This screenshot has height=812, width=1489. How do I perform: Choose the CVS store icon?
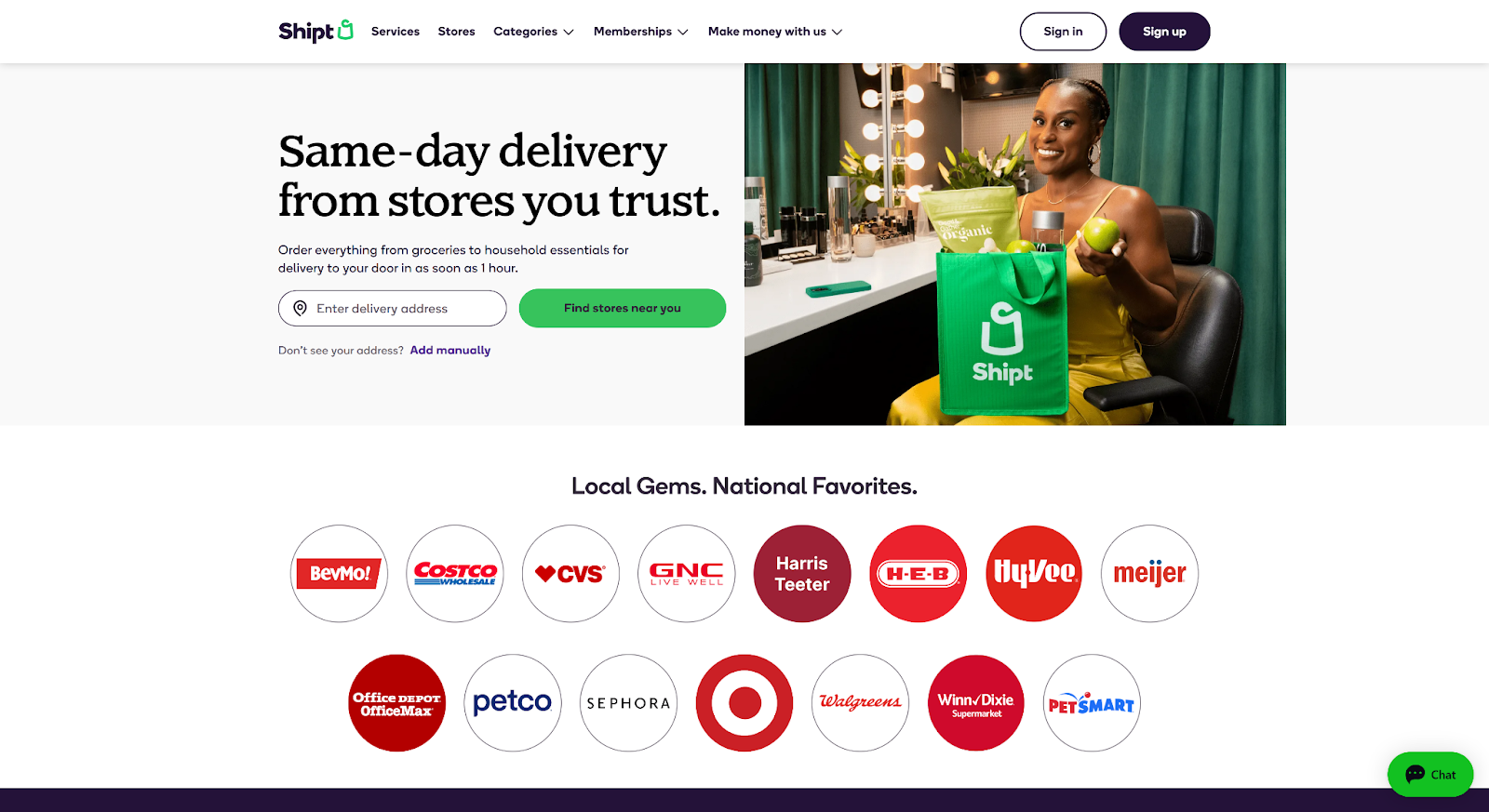[570, 574]
